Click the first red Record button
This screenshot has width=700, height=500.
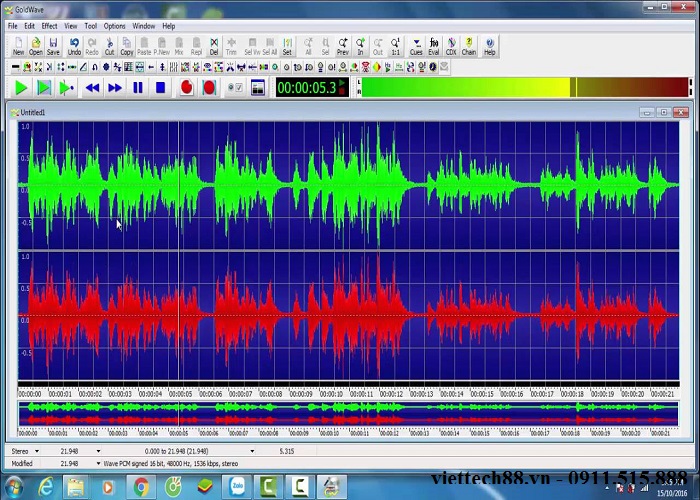point(187,88)
